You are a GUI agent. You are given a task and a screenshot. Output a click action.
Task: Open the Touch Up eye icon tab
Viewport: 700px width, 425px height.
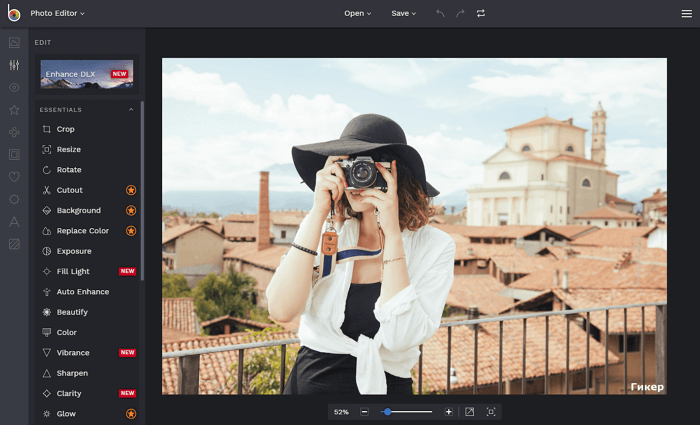14,87
